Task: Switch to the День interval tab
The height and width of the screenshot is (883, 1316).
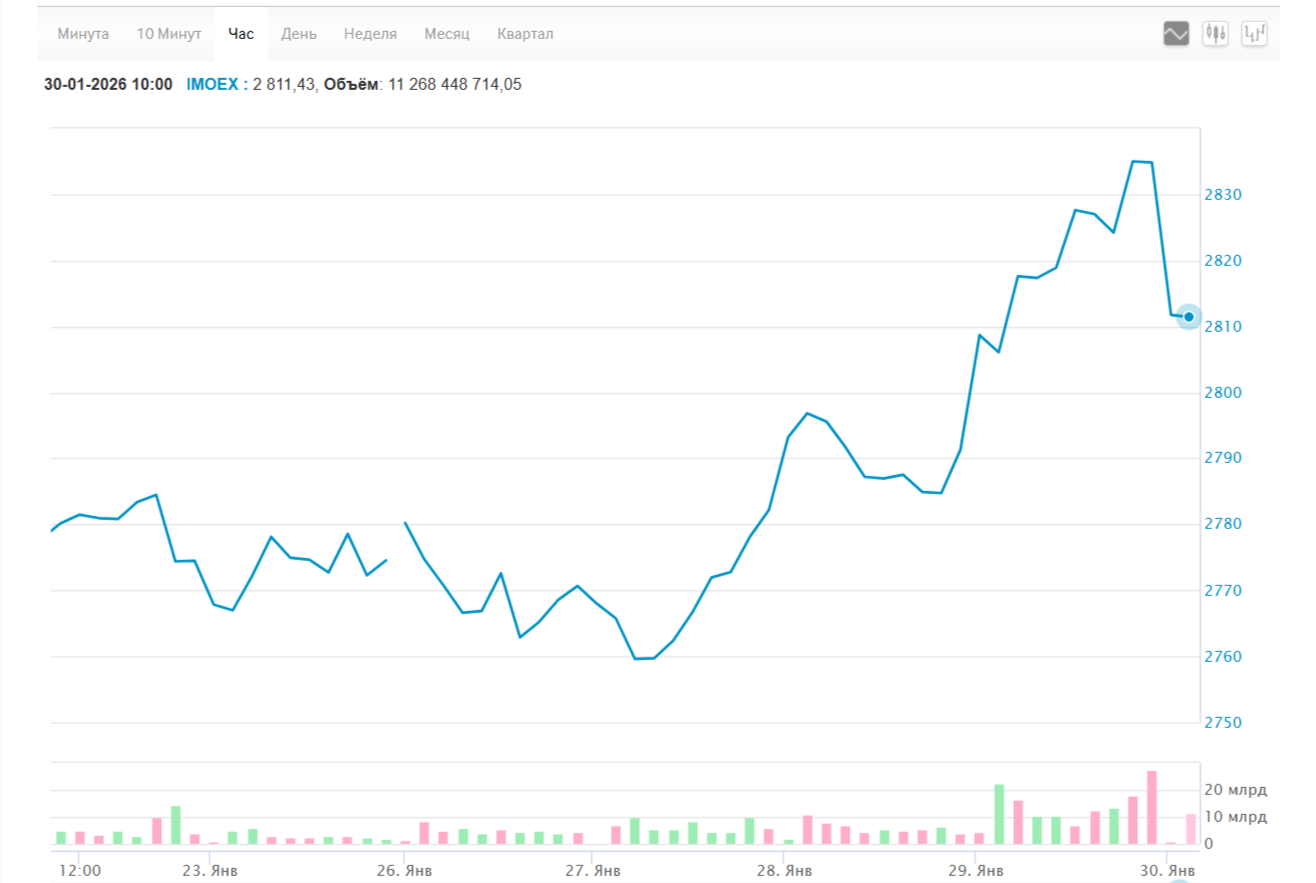Action: (299, 34)
